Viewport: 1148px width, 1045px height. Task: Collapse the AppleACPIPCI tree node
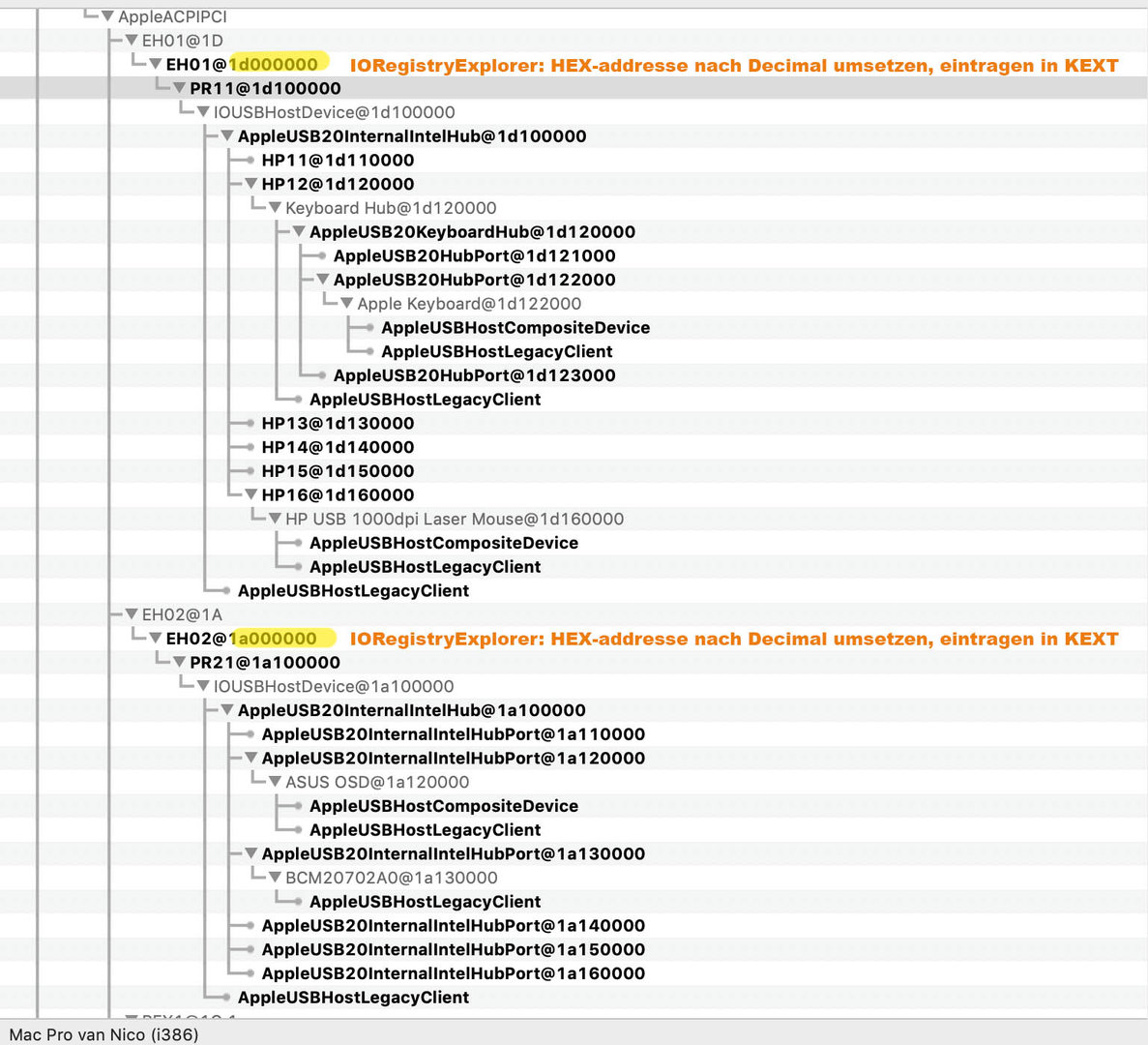[107, 16]
